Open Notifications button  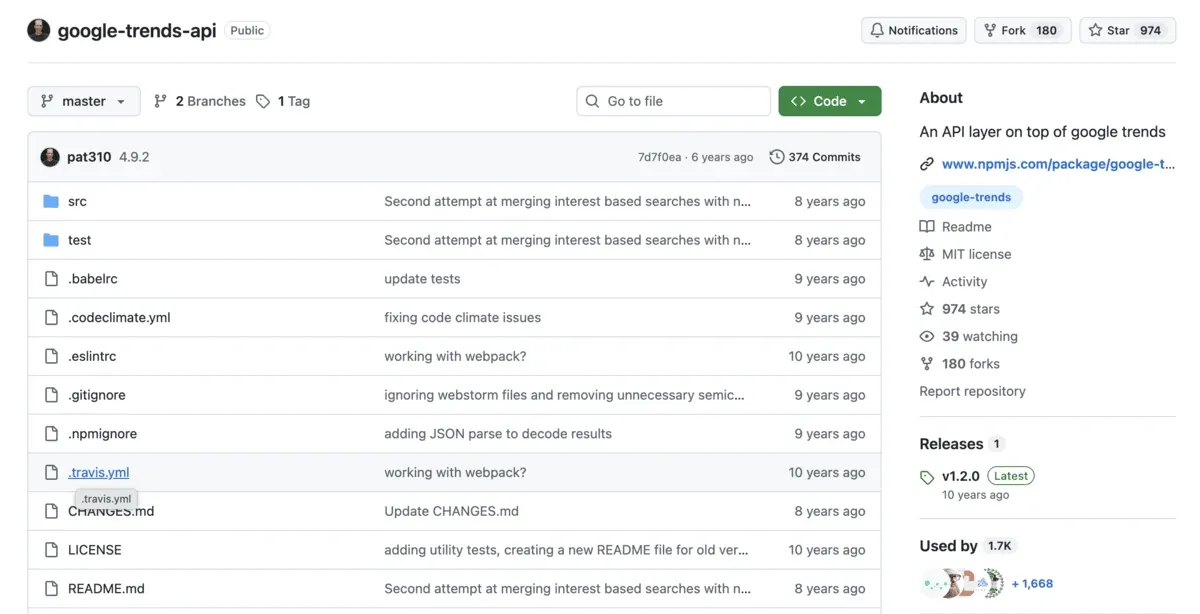[x=914, y=30]
